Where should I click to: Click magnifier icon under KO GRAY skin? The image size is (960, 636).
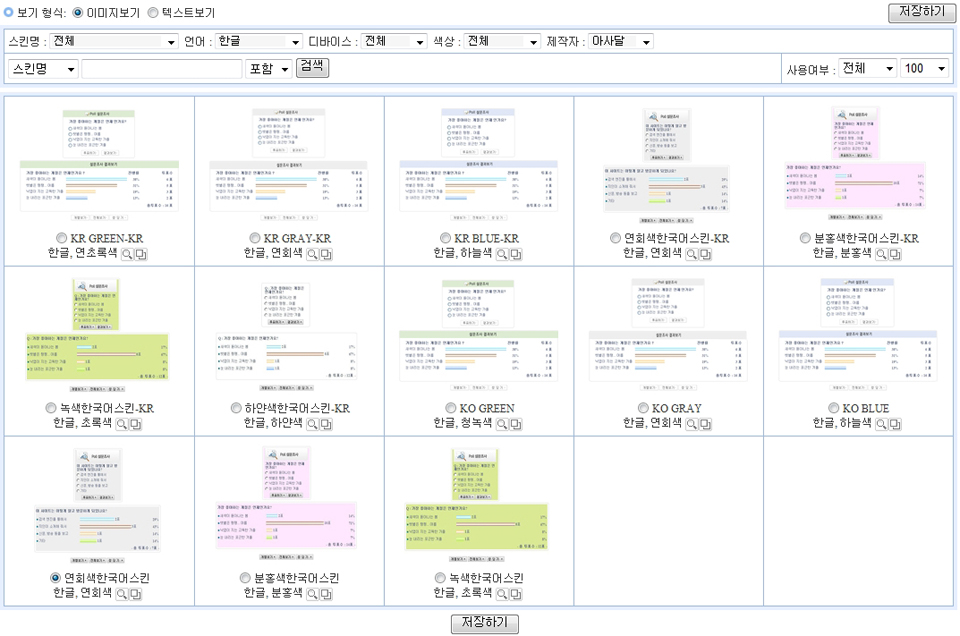(691, 425)
